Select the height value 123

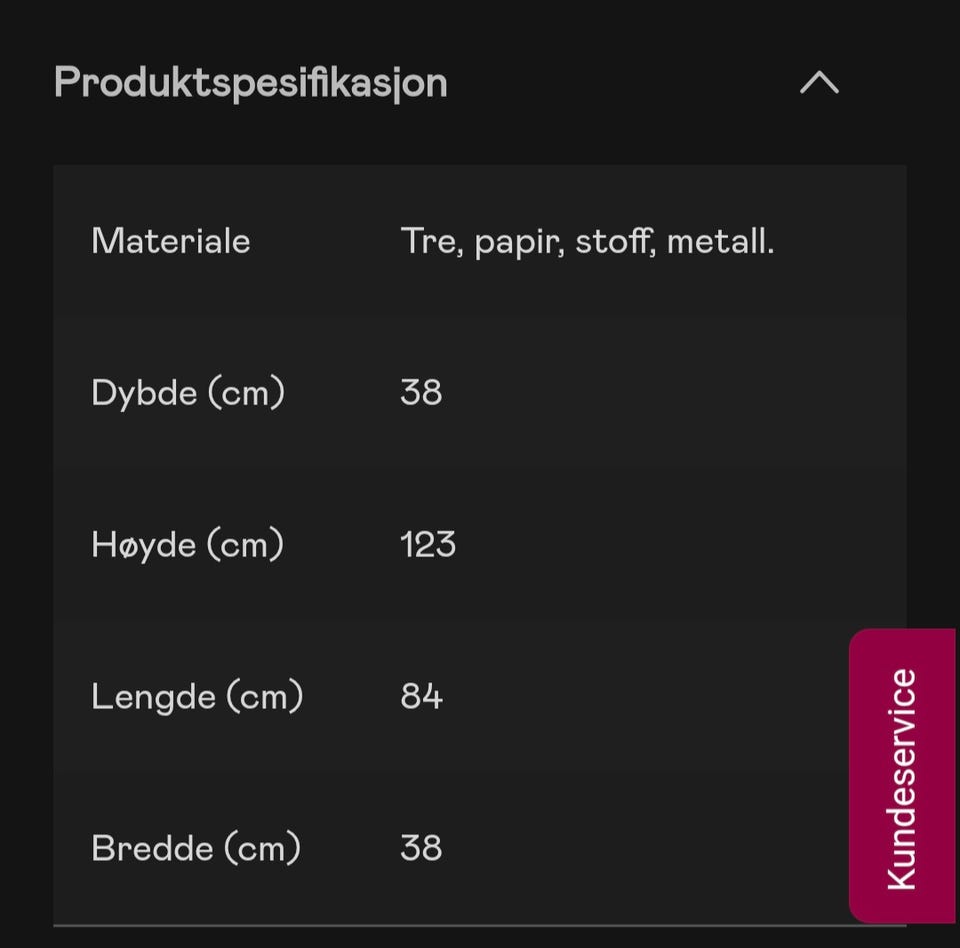point(428,544)
